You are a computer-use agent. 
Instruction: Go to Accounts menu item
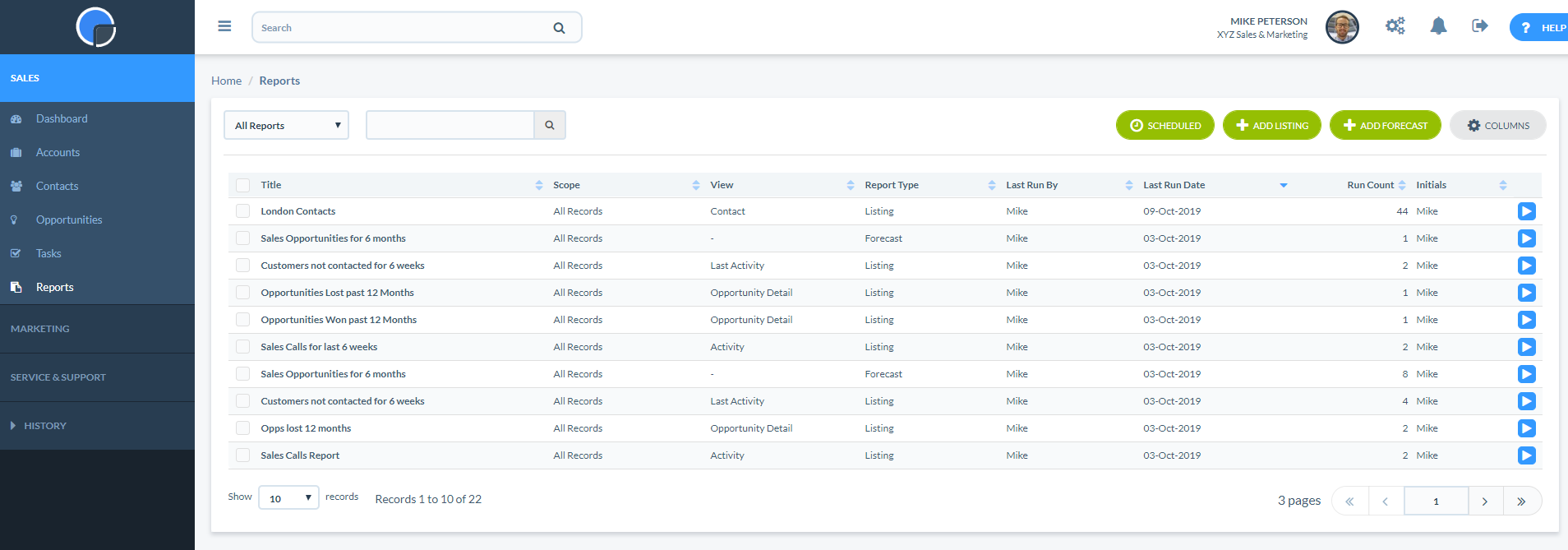(58, 153)
